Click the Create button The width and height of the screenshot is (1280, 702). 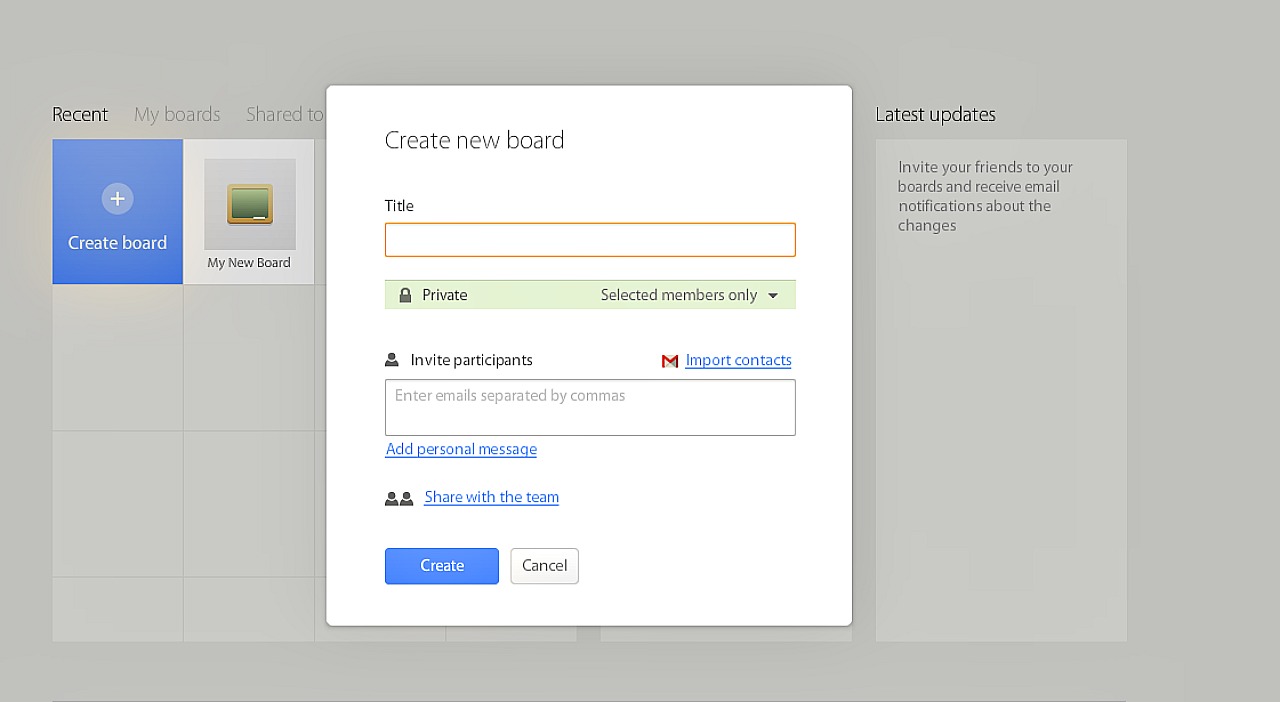pos(441,566)
